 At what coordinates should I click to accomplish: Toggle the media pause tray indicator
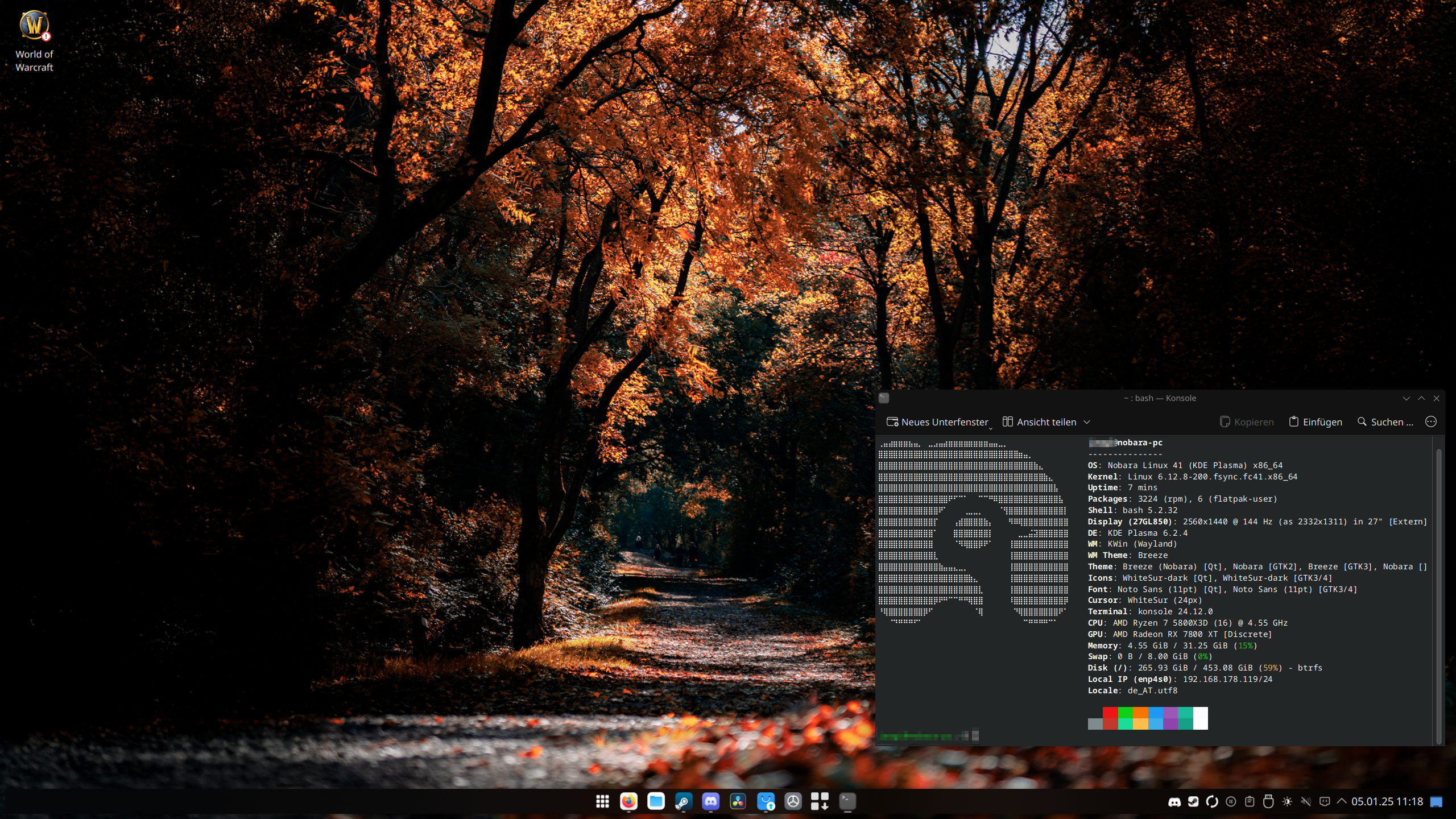[x=1231, y=801]
